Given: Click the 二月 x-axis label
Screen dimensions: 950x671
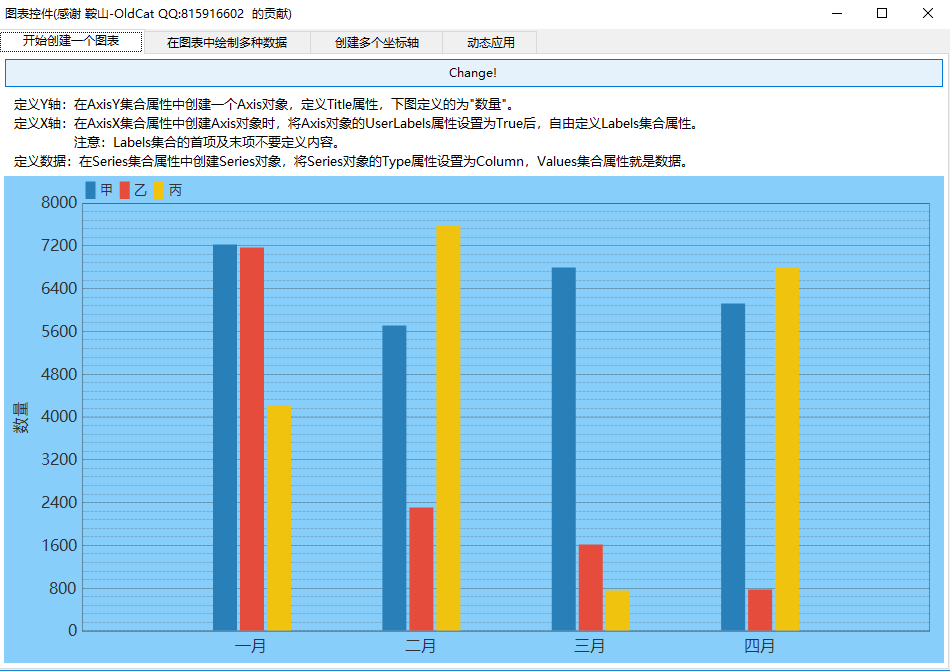Looking at the screenshot, I should (420, 646).
